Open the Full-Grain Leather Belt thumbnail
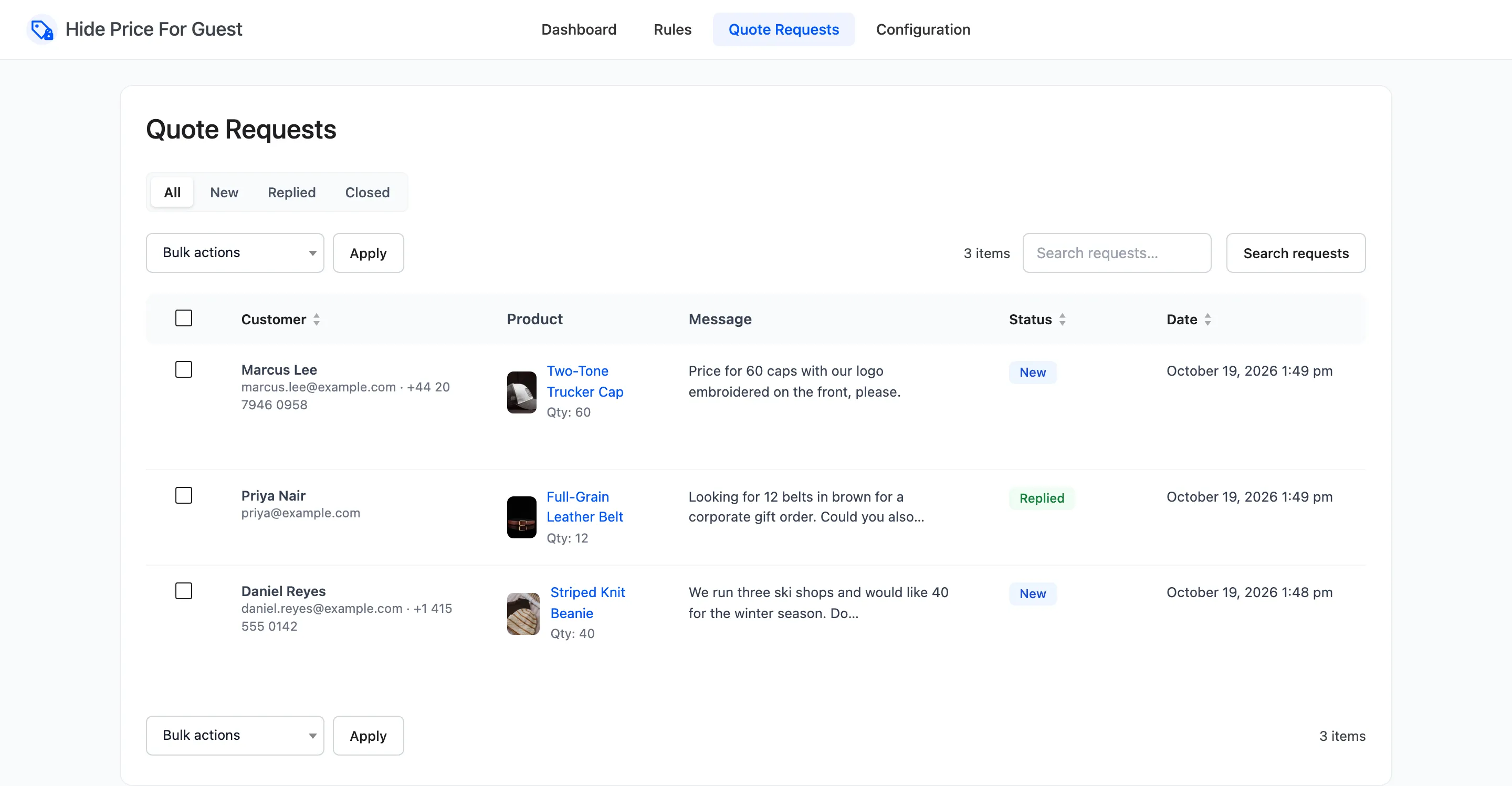 521,517
